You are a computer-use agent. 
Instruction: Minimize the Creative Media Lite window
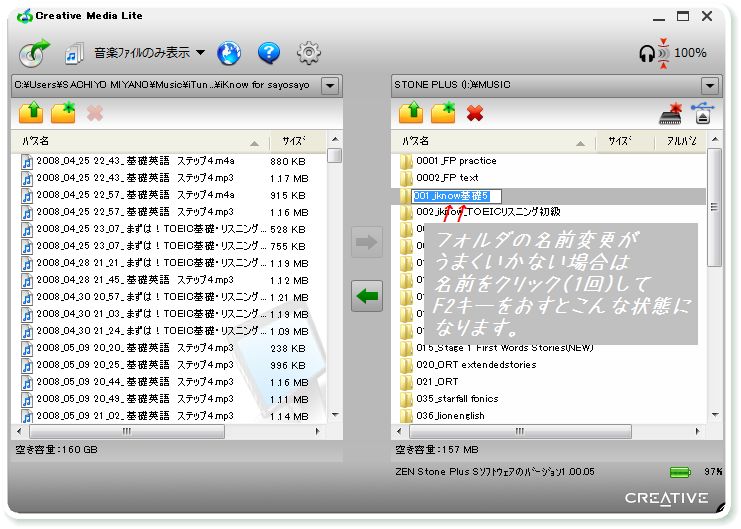pos(659,18)
